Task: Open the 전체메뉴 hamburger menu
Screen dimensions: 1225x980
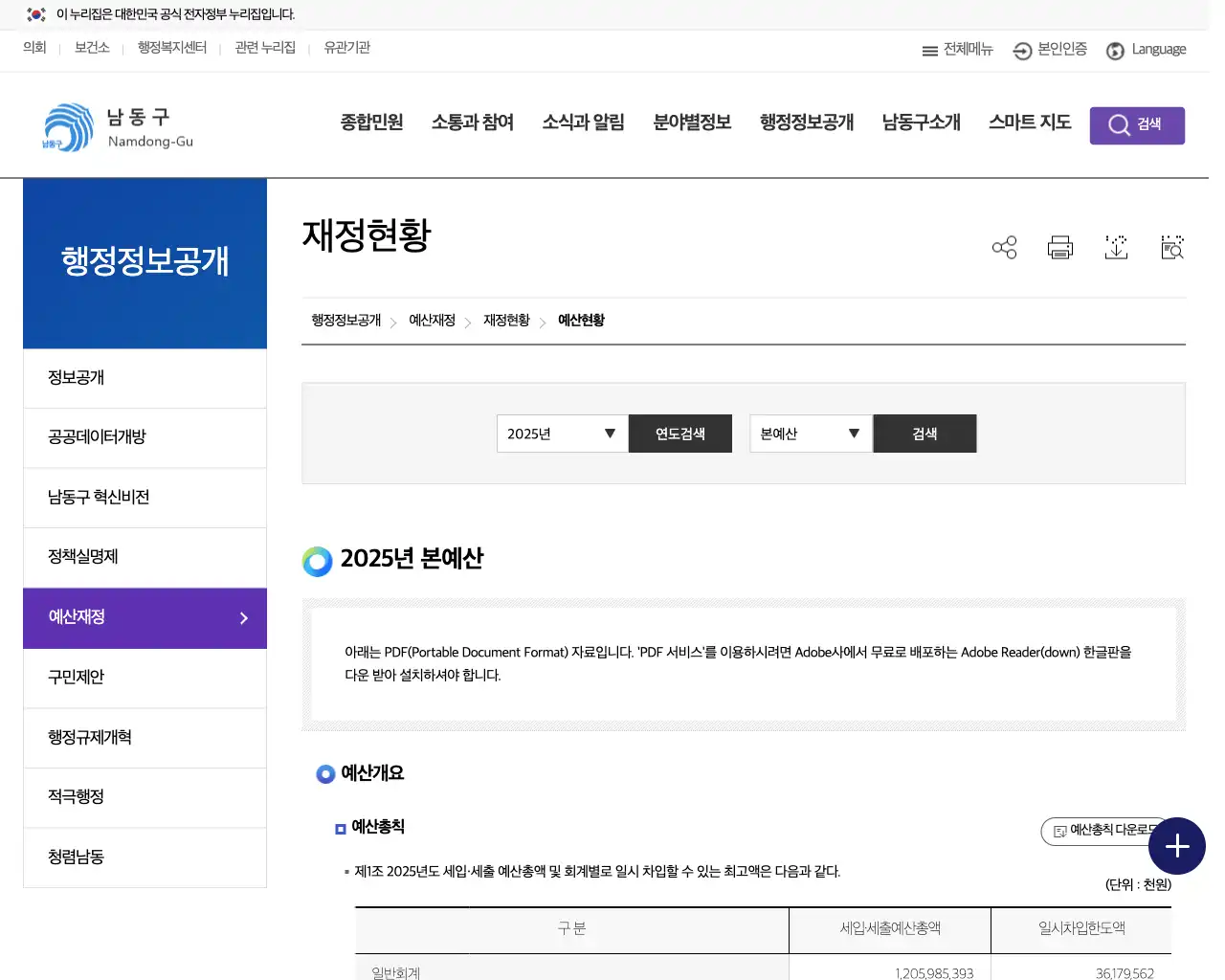Action: coord(956,50)
